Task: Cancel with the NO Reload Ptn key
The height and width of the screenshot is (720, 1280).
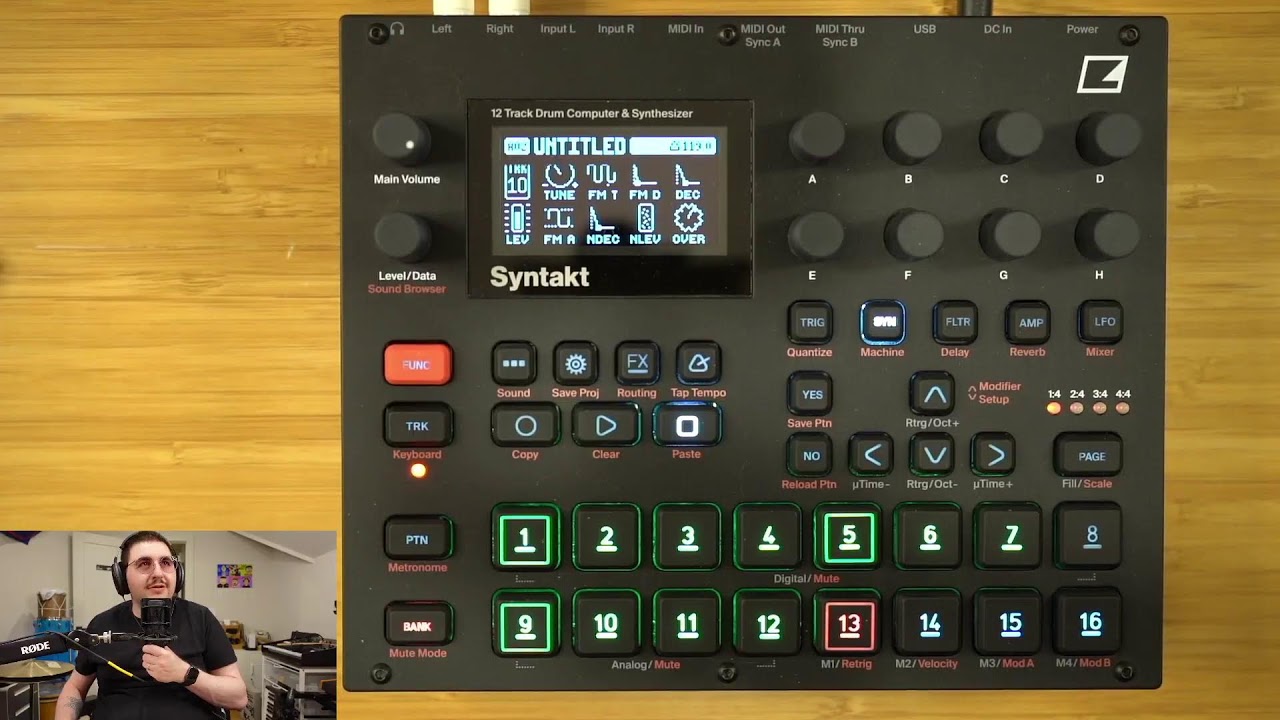Action: tap(811, 456)
